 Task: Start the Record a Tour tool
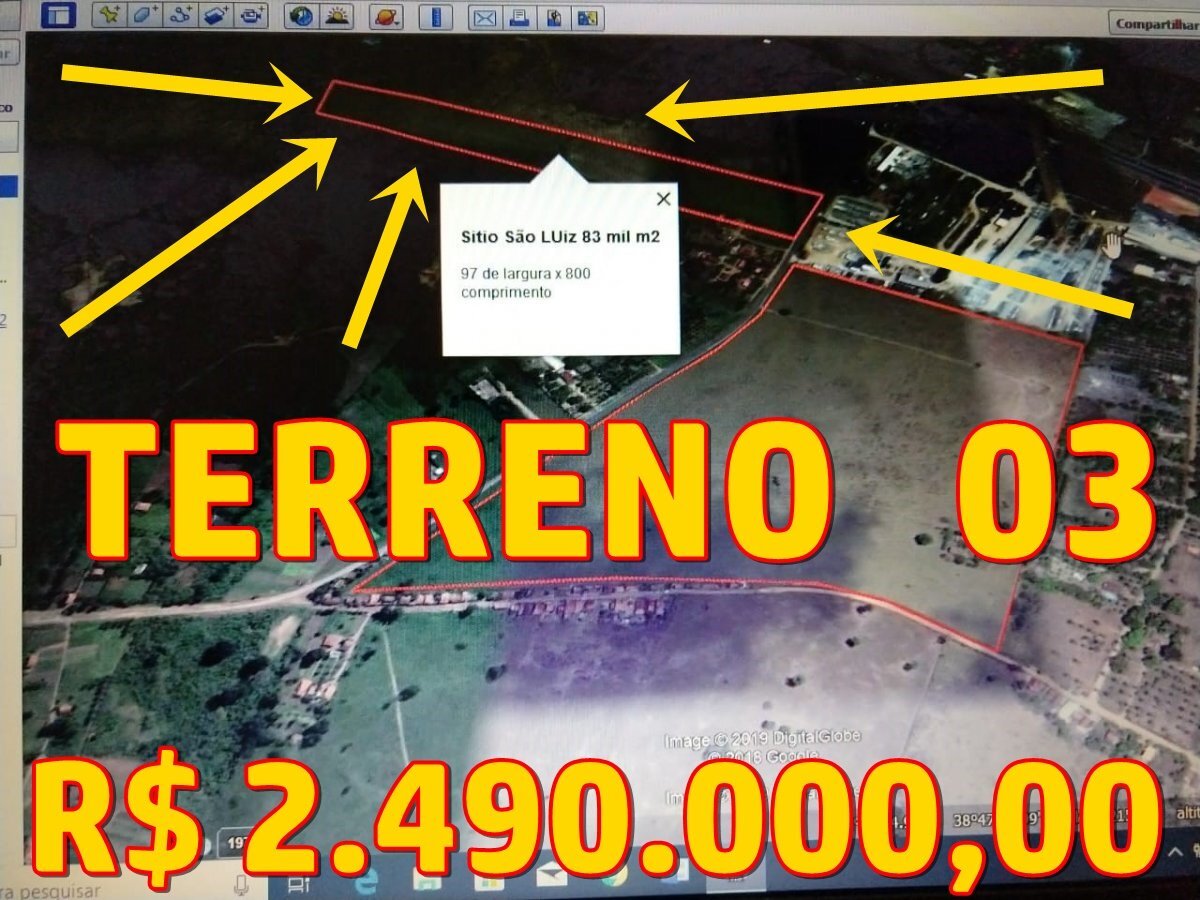point(253,15)
